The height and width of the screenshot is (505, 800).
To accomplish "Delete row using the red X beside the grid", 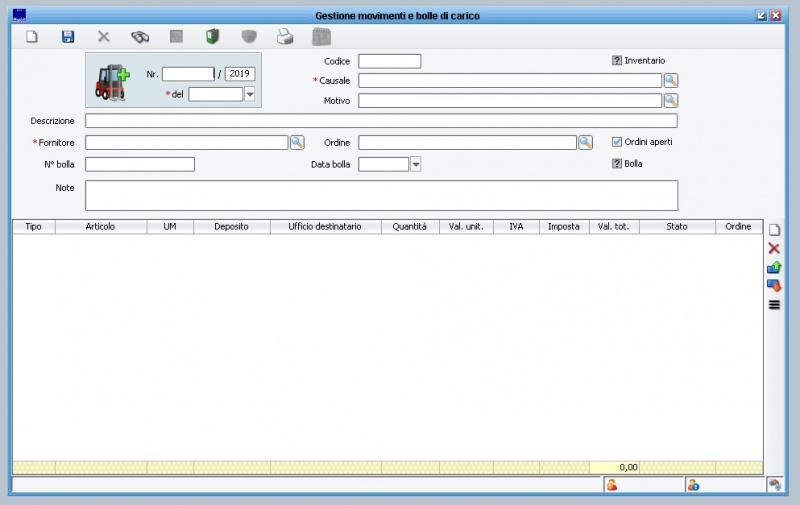I will click(x=773, y=248).
